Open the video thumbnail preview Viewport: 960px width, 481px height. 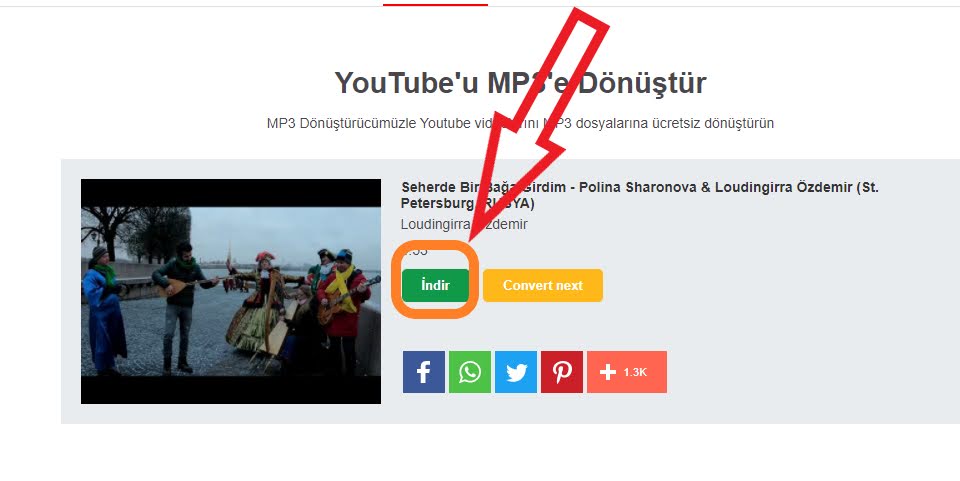[231, 291]
